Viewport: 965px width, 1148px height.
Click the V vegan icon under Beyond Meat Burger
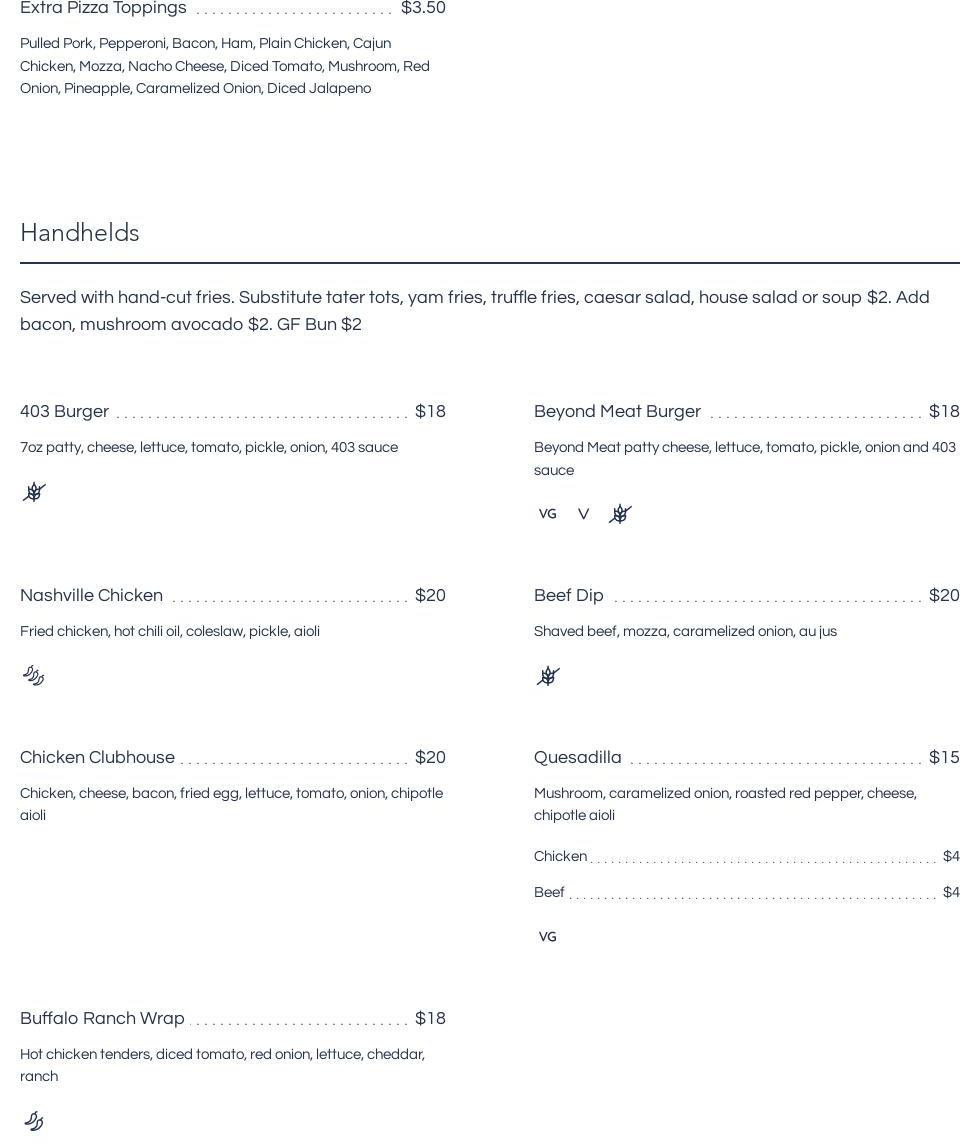click(x=583, y=514)
